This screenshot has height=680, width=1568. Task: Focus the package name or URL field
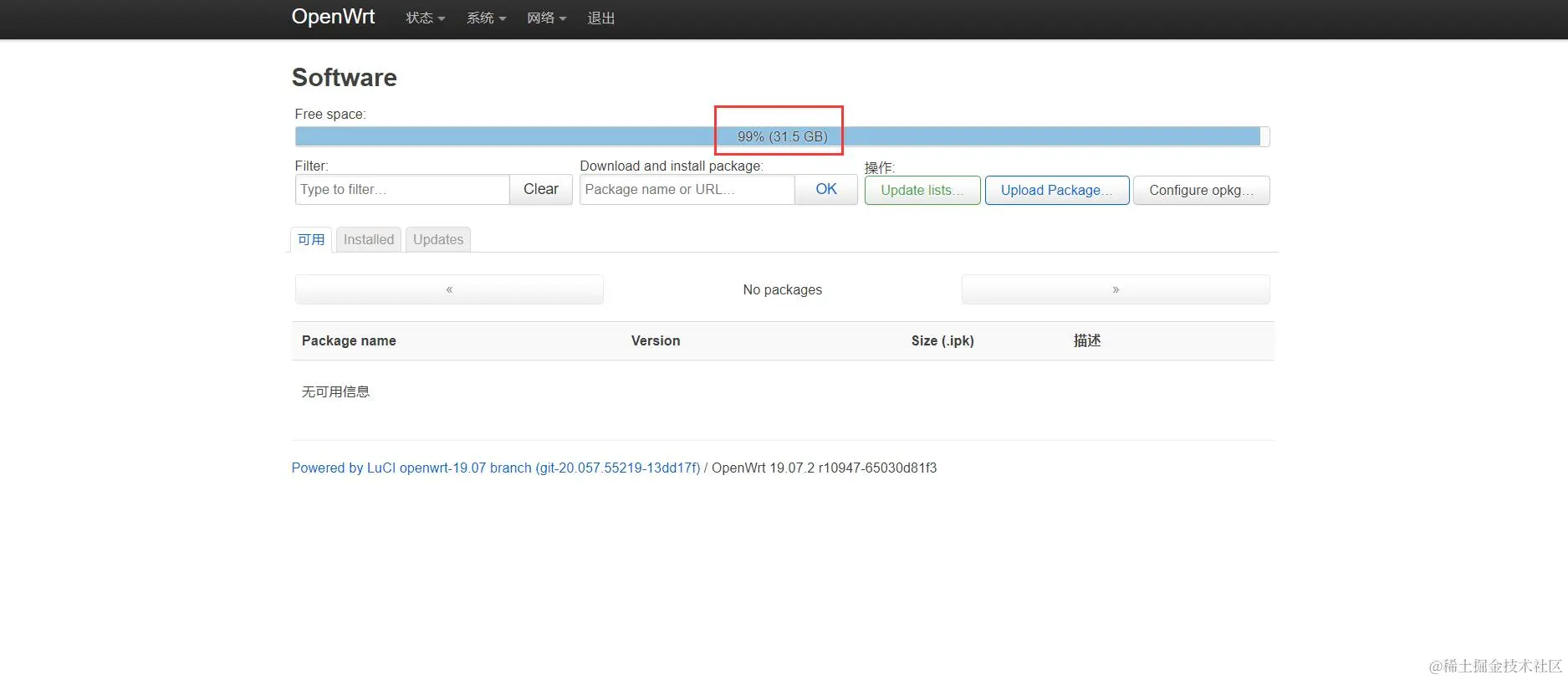click(687, 190)
